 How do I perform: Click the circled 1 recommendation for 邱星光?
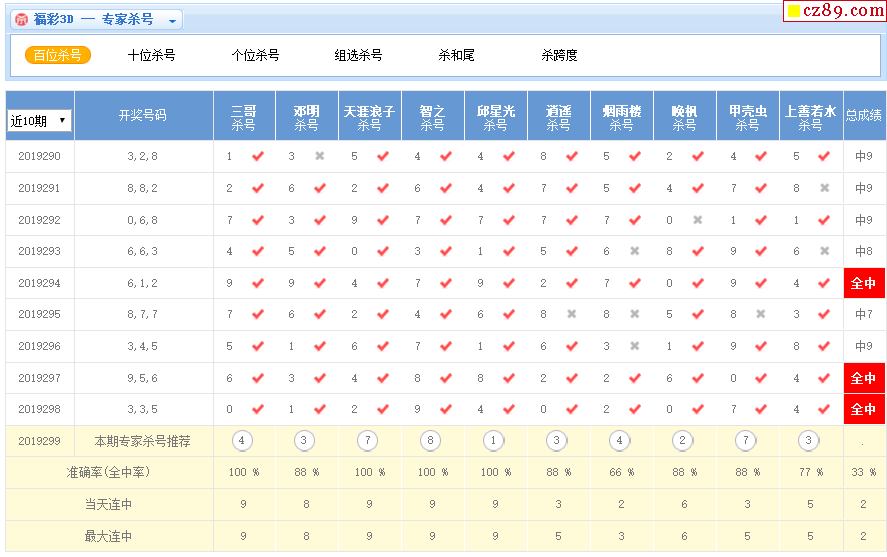pyautogui.click(x=493, y=441)
